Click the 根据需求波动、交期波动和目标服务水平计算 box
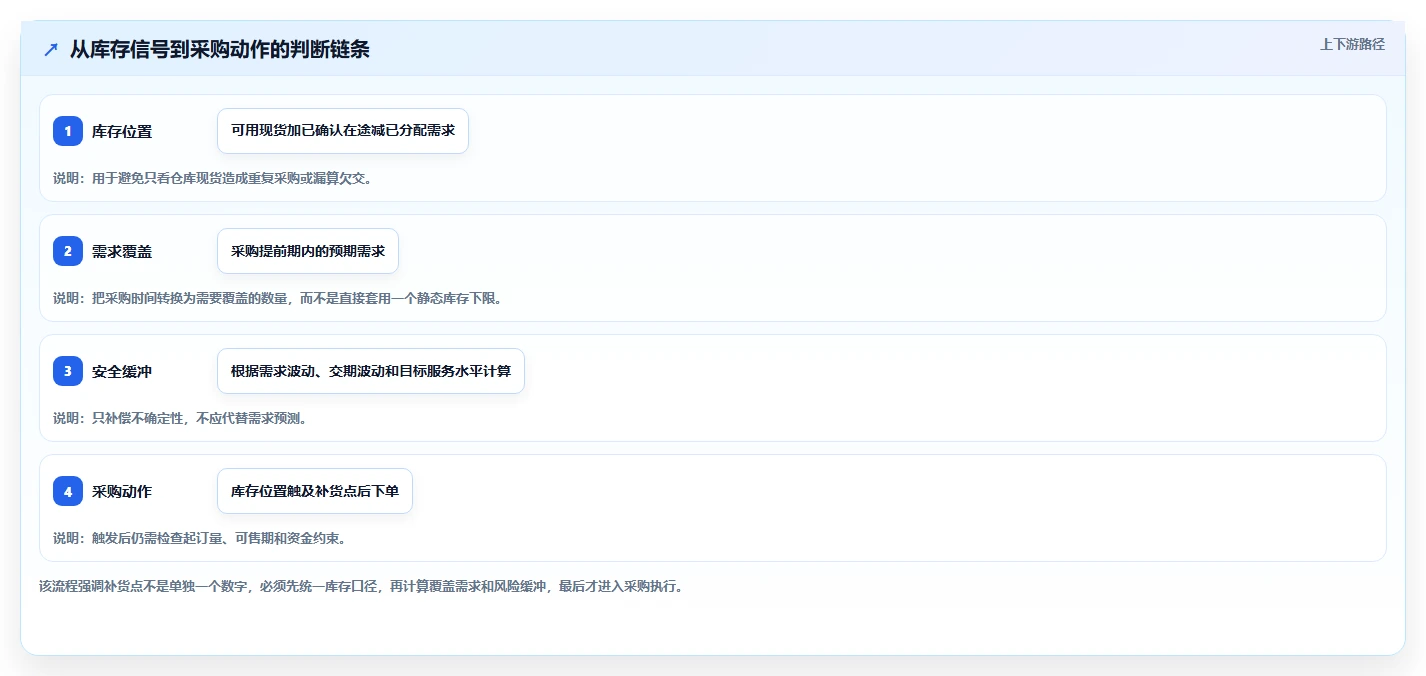This screenshot has width=1426, height=676. [371, 371]
